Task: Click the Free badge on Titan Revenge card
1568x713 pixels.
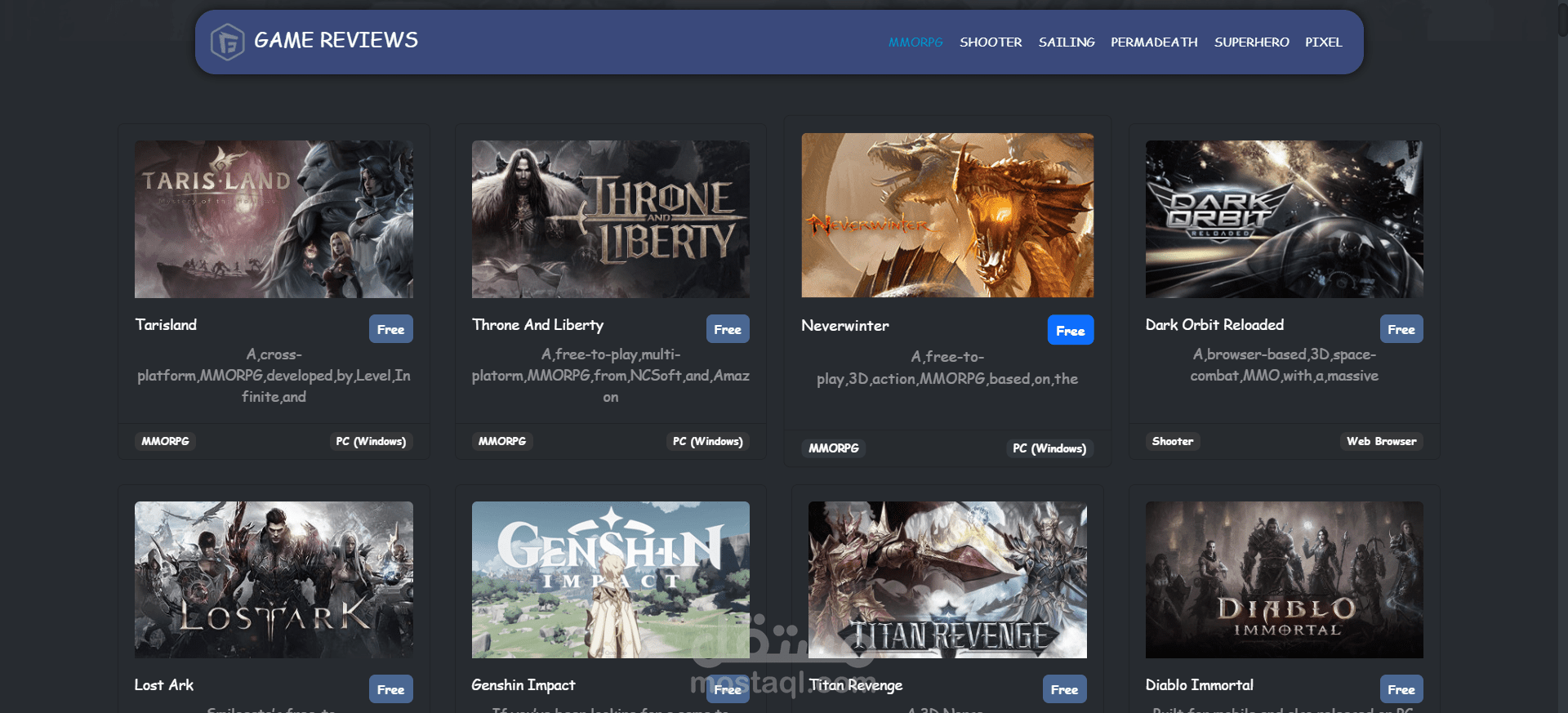Action: click(1064, 689)
